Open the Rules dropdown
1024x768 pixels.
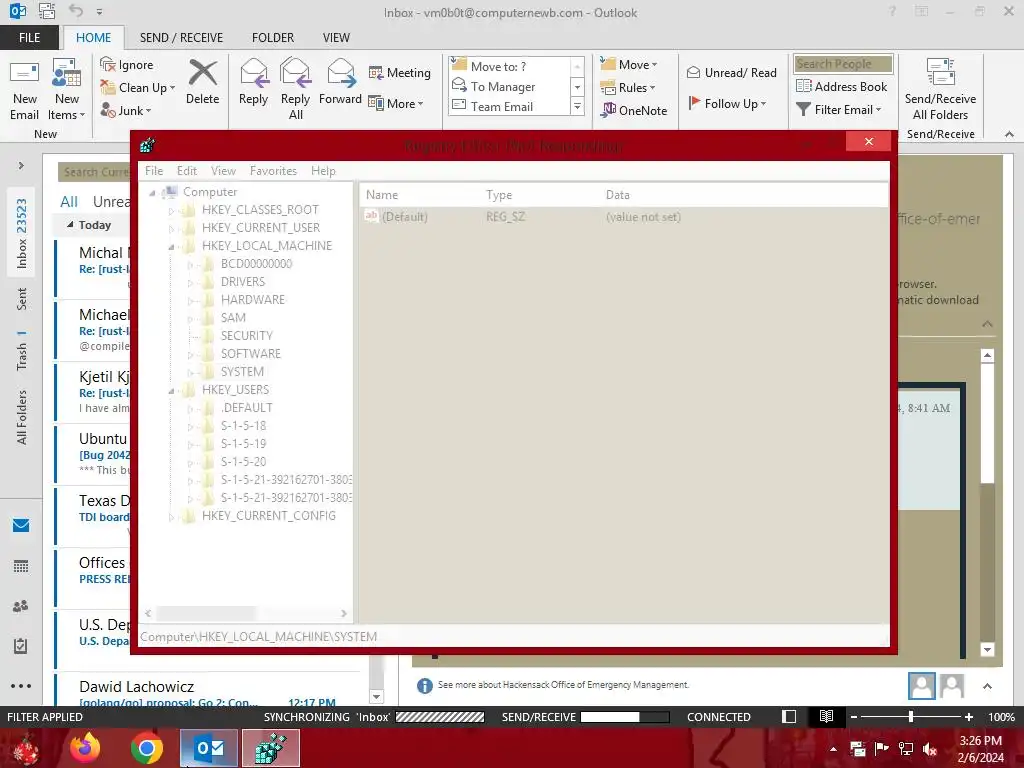coord(628,88)
